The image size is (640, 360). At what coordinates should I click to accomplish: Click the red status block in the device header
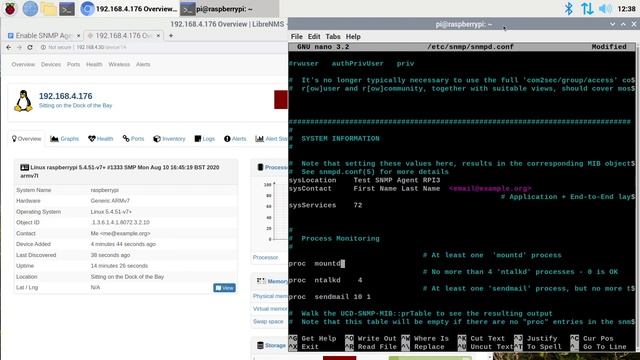tap(281, 100)
